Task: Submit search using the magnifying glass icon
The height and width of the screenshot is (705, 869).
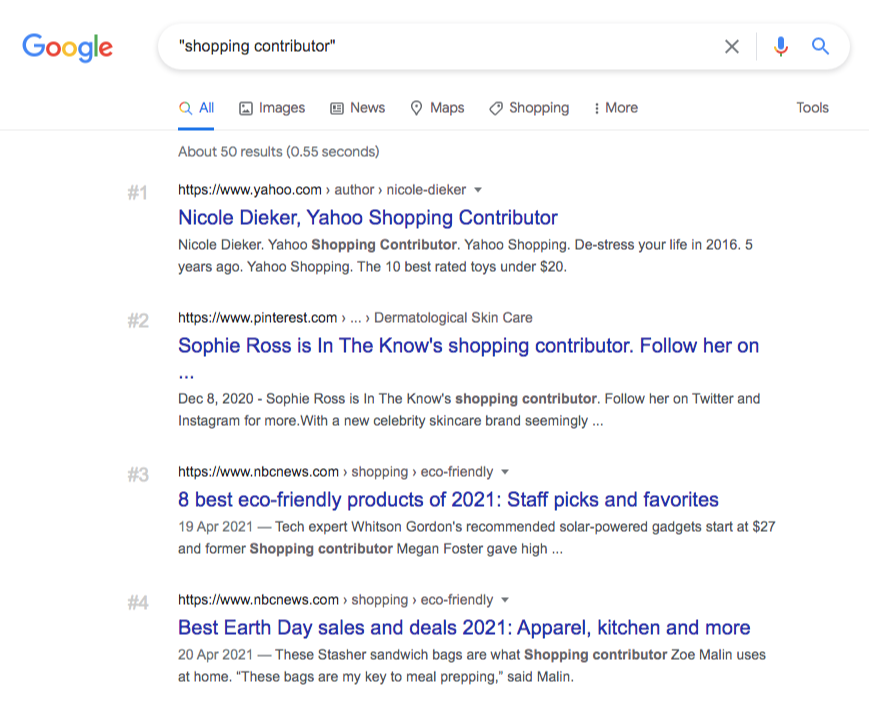Action: [820, 47]
